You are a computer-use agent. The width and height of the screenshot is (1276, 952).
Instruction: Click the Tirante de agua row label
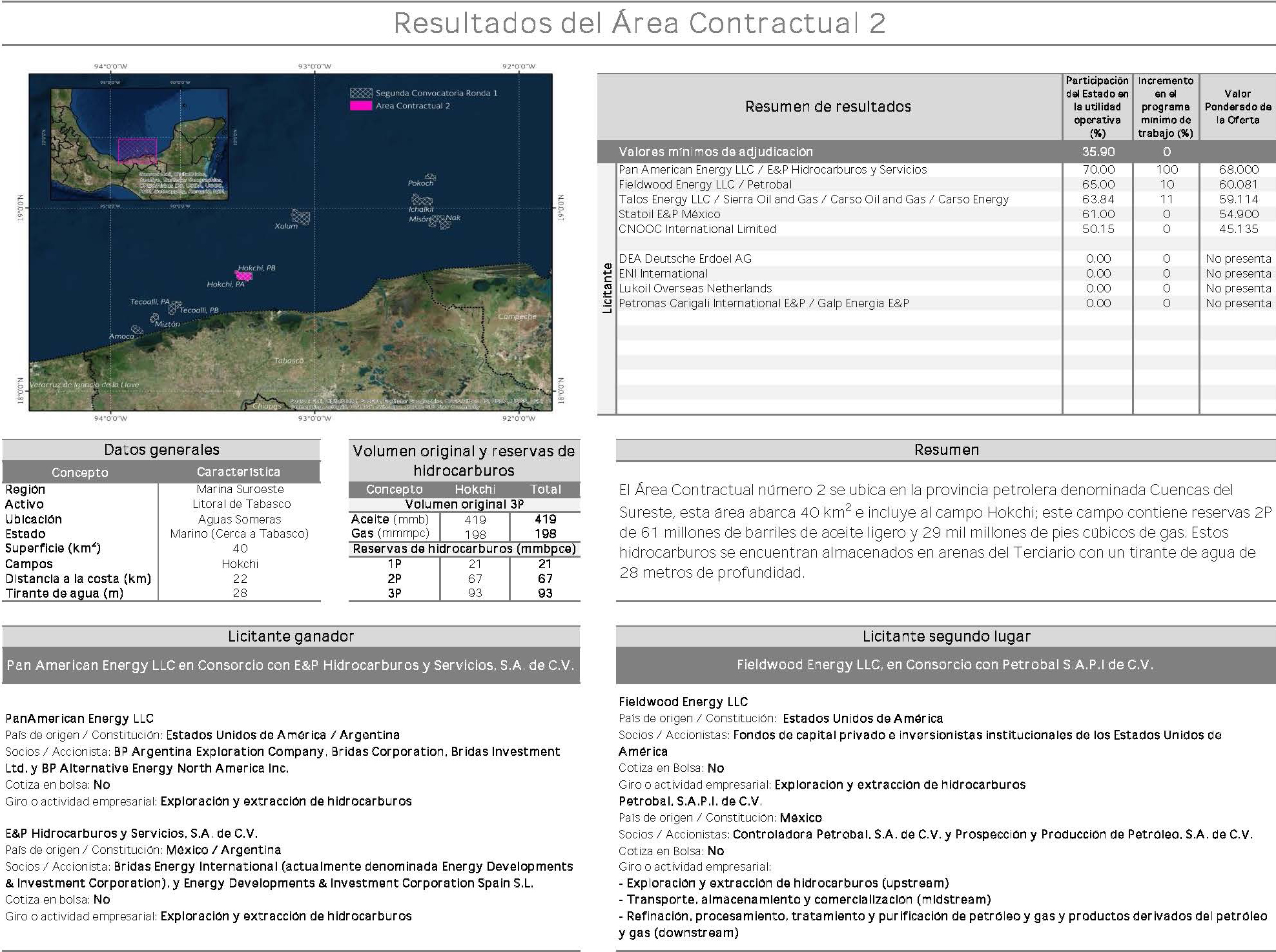point(65,593)
